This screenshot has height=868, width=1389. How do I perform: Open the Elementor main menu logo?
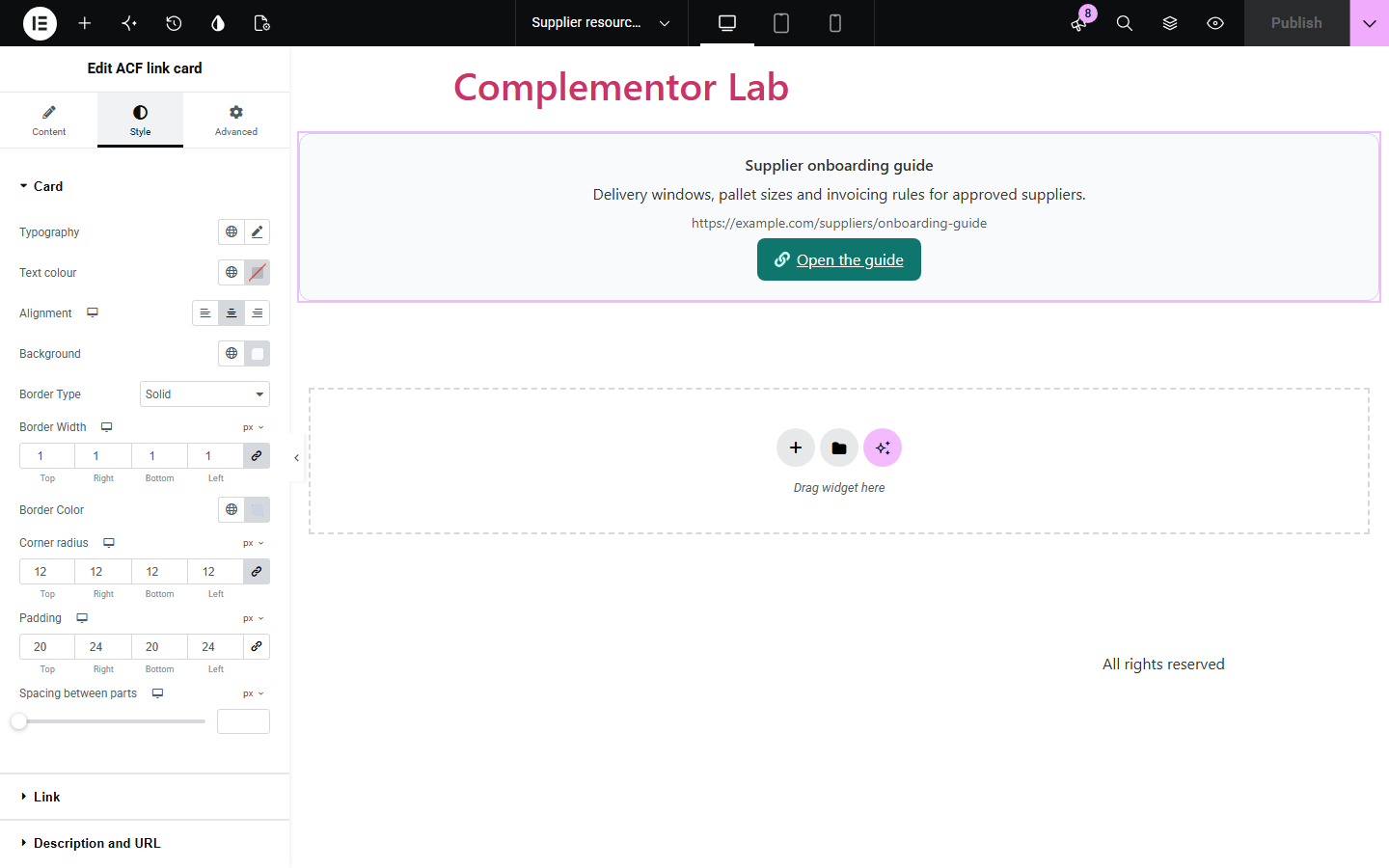(40, 23)
